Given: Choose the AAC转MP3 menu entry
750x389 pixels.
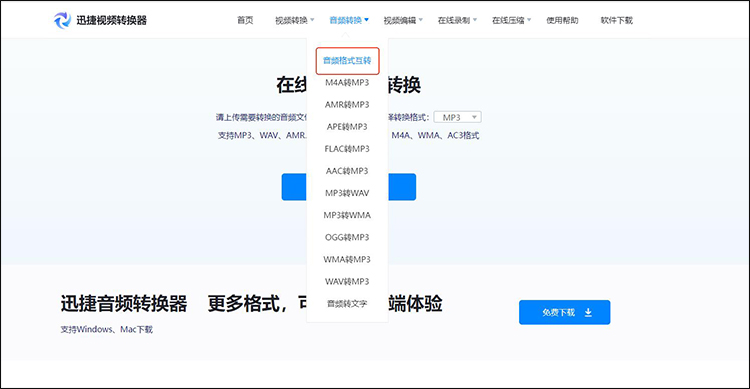Looking at the screenshot, I should pos(347,171).
